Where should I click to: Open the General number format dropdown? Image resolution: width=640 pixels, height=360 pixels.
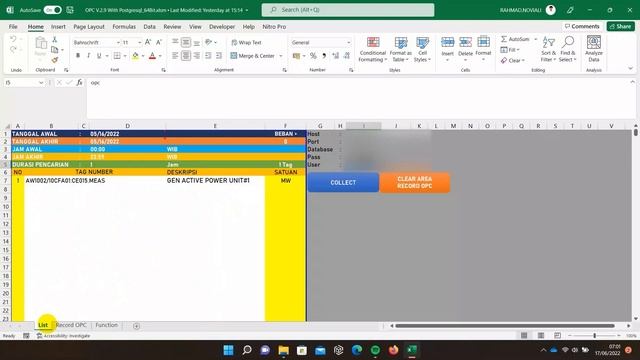[349, 42]
